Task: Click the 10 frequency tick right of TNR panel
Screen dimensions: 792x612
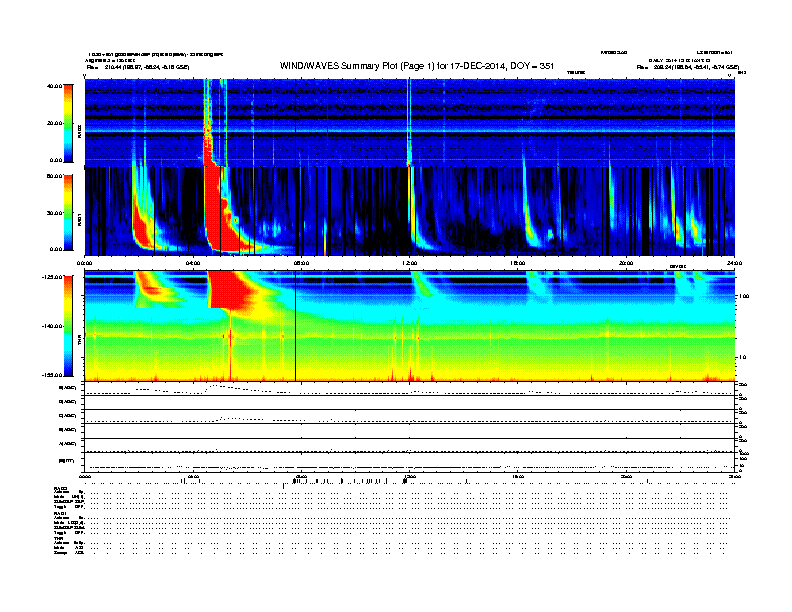Action: point(742,358)
